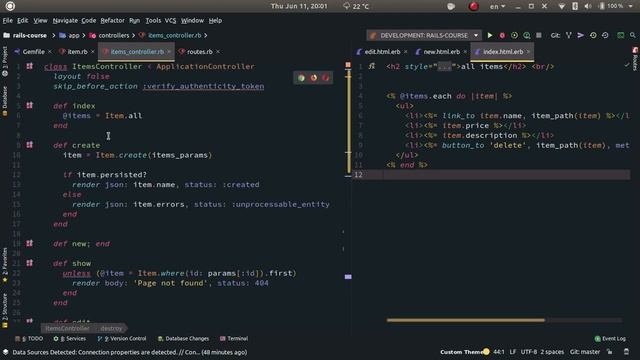
Task: Click breadcrumb chevron after items_controller.rb
Action: (x=206, y=36)
